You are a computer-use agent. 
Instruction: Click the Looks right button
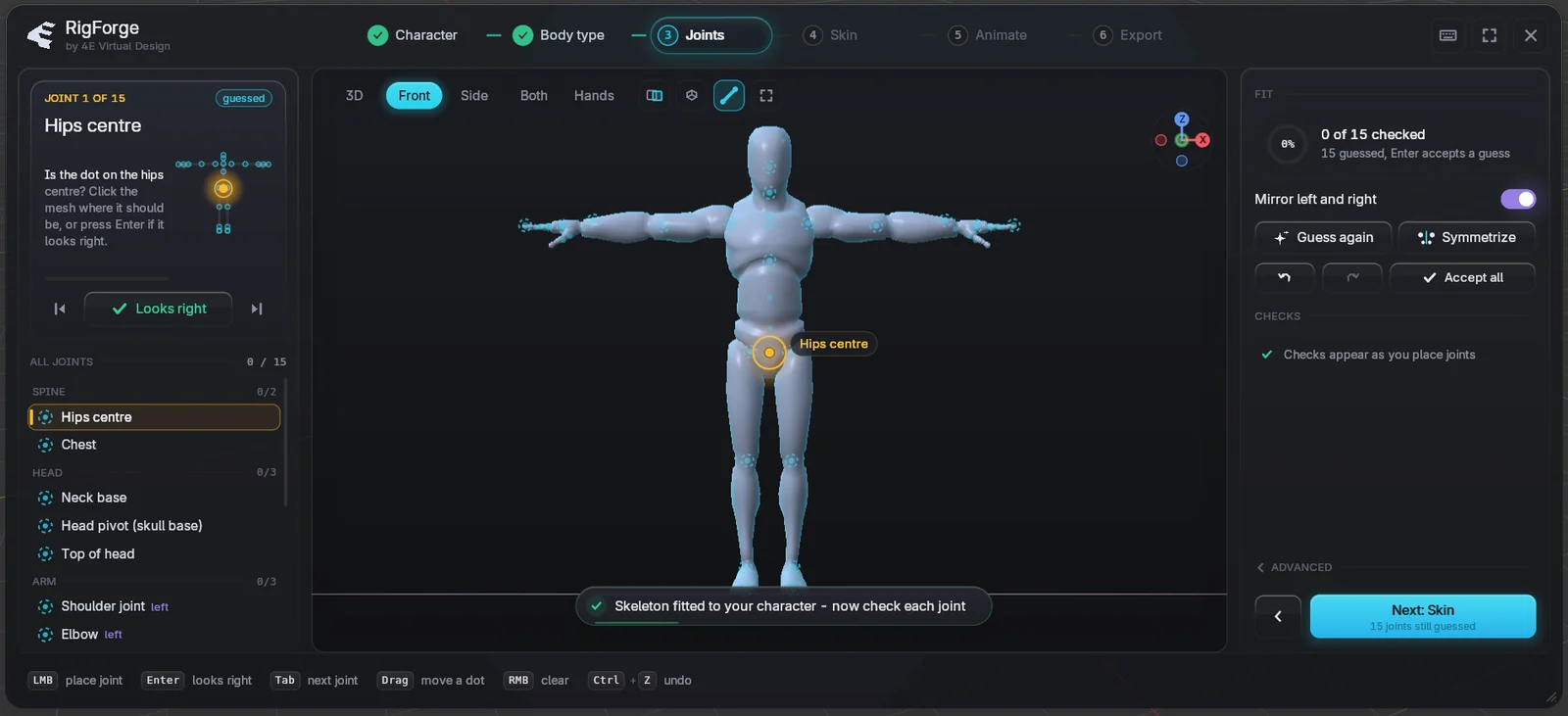tap(159, 309)
